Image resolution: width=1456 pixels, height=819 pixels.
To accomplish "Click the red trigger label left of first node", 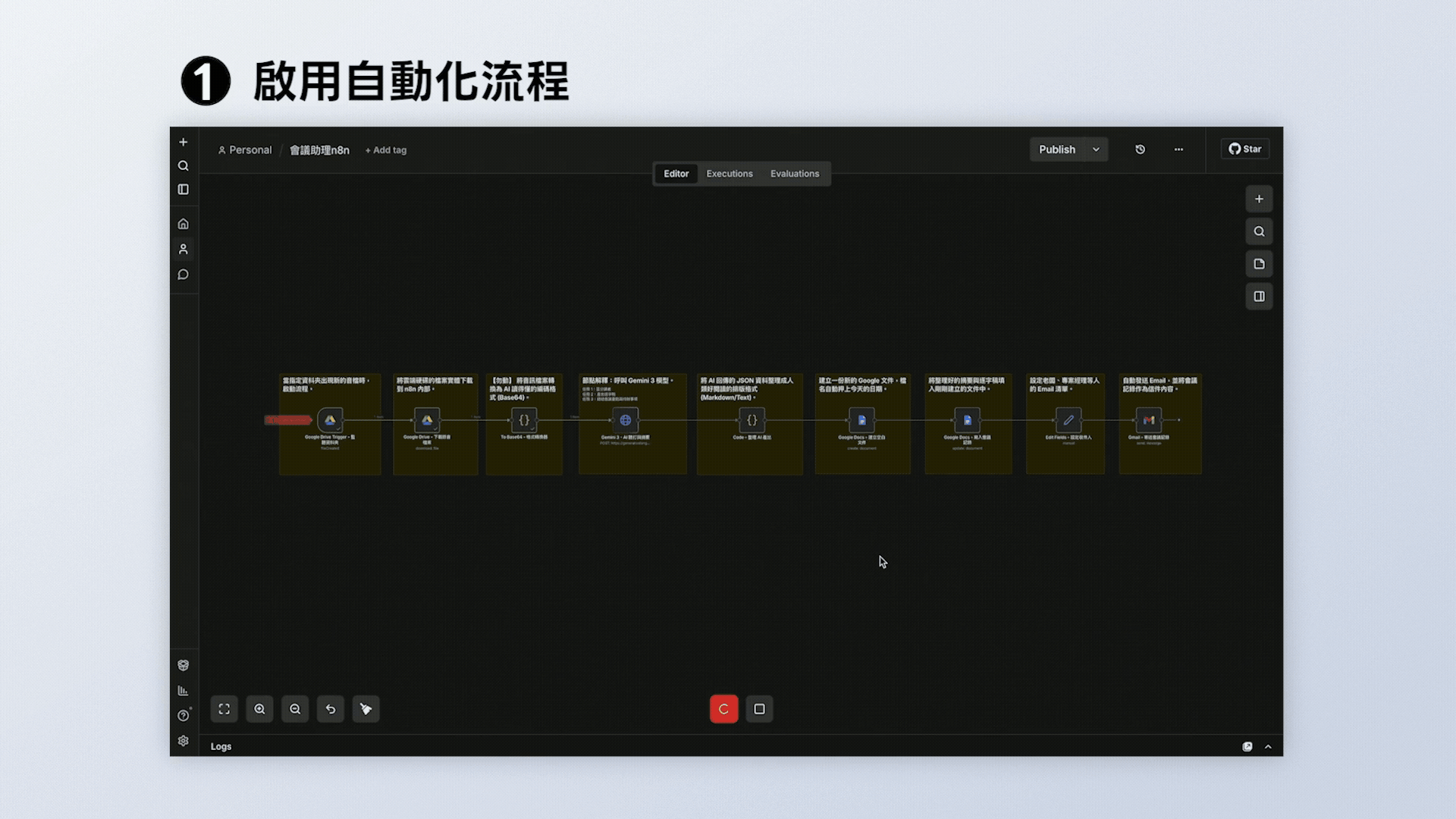I will pyautogui.click(x=287, y=420).
